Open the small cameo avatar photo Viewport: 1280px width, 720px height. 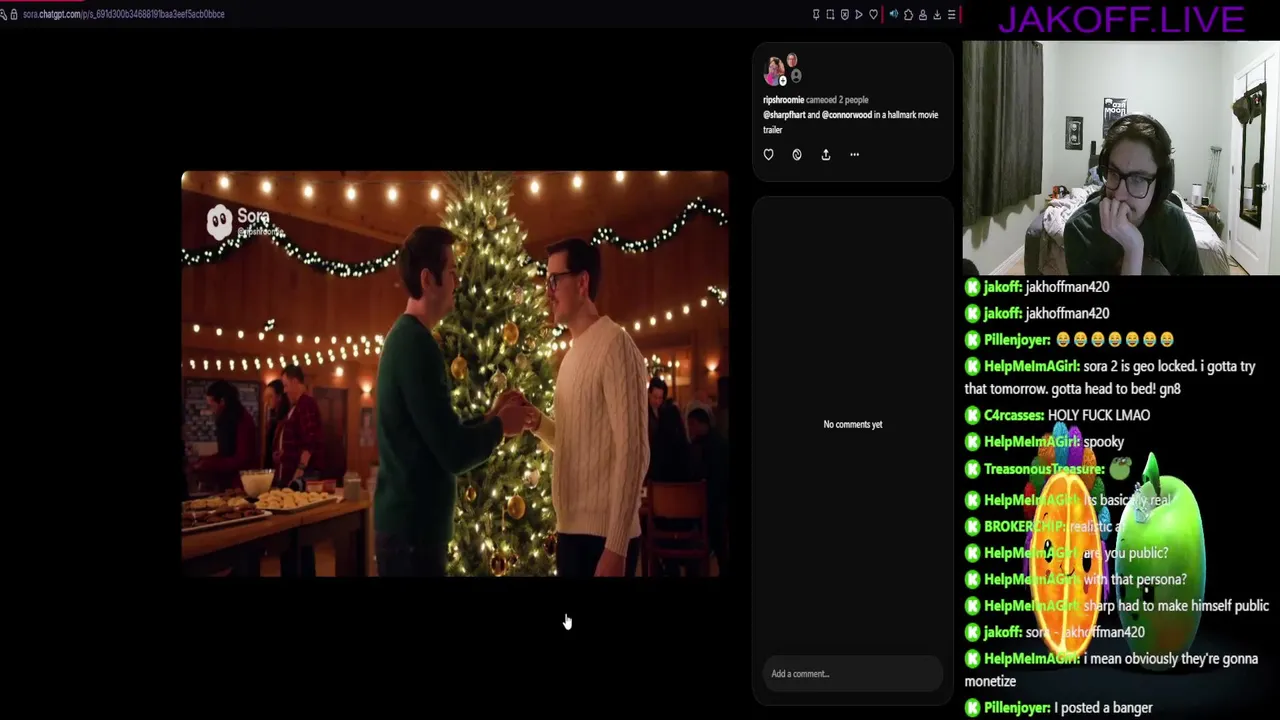792,60
